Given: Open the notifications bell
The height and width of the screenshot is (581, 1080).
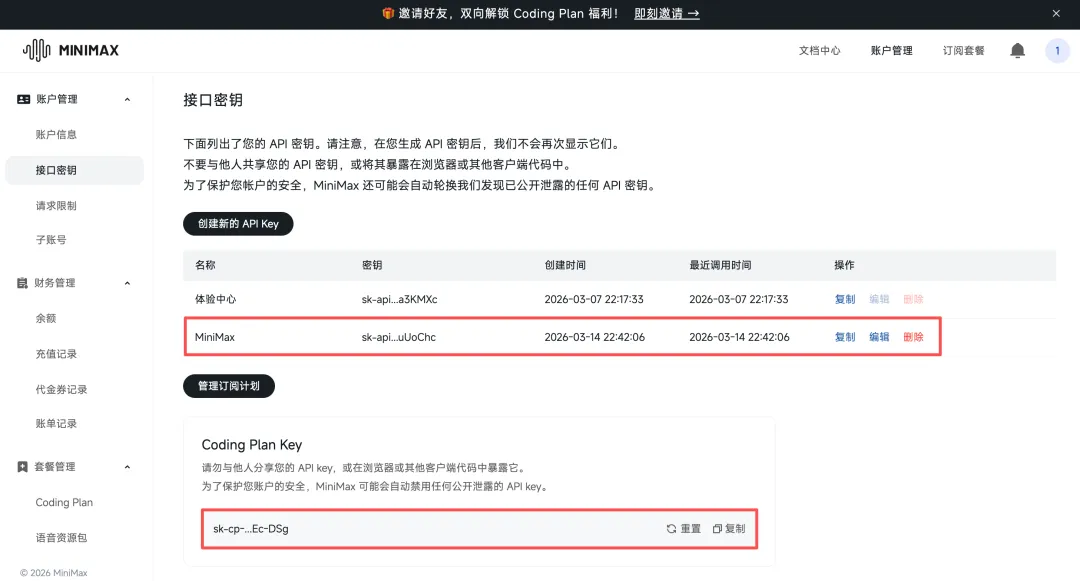Looking at the screenshot, I should (1017, 50).
